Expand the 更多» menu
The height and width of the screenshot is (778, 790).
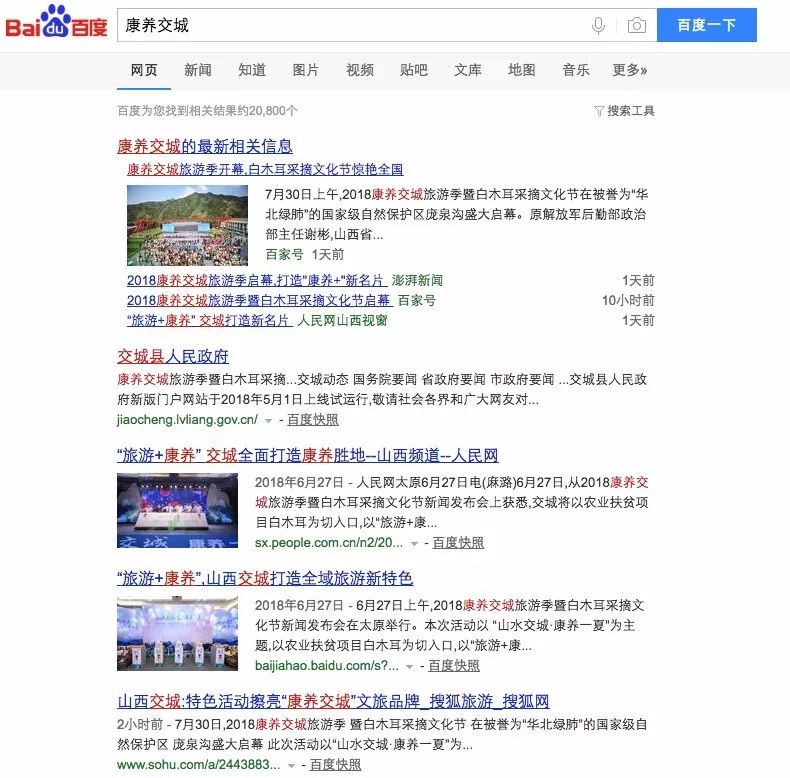point(629,70)
